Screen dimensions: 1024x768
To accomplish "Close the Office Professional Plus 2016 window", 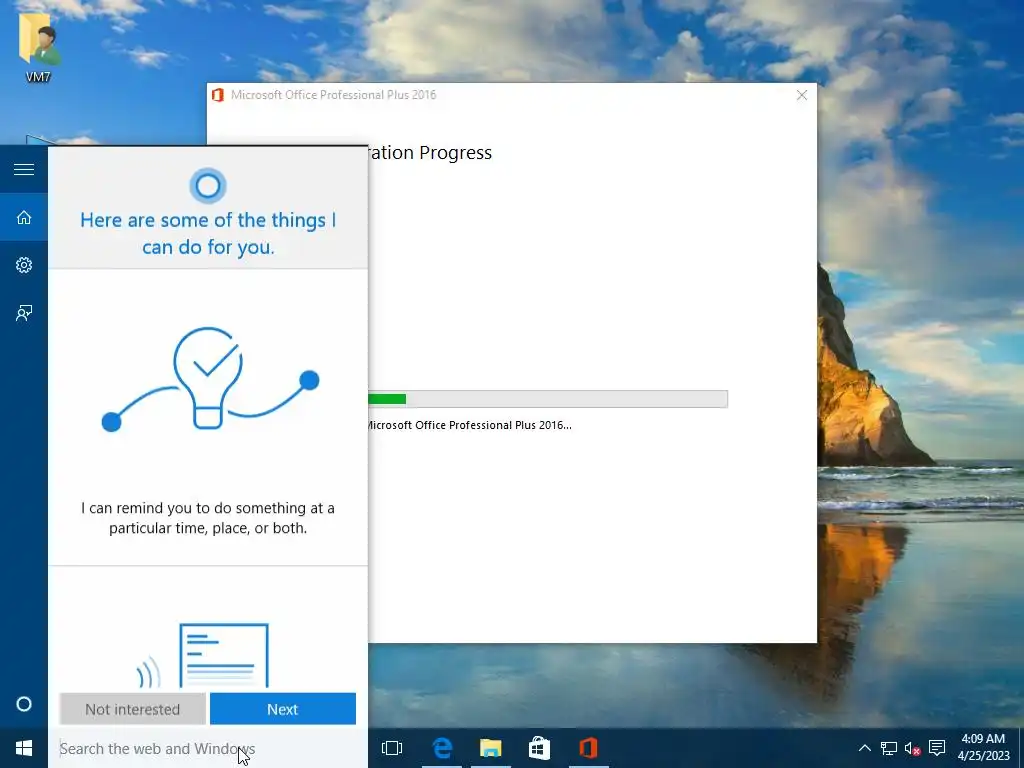I will [x=802, y=95].
